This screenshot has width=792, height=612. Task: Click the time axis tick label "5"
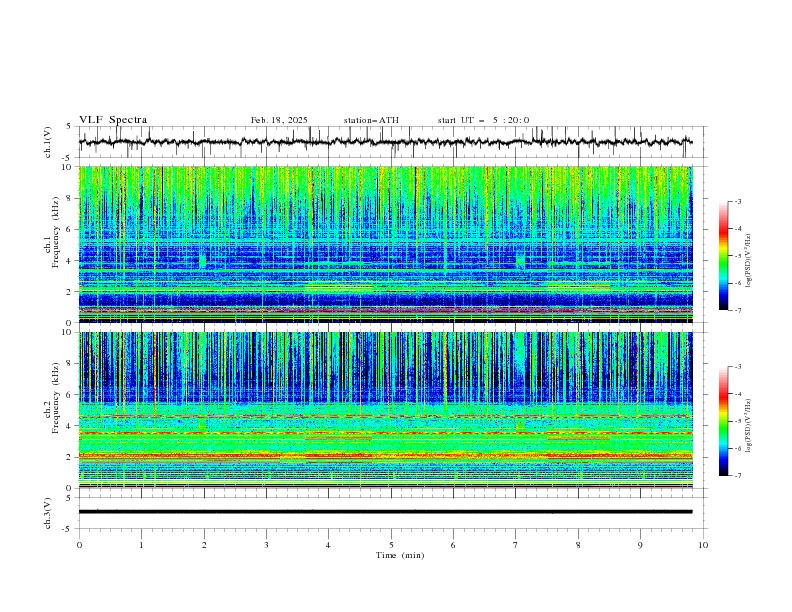(391, 545)
